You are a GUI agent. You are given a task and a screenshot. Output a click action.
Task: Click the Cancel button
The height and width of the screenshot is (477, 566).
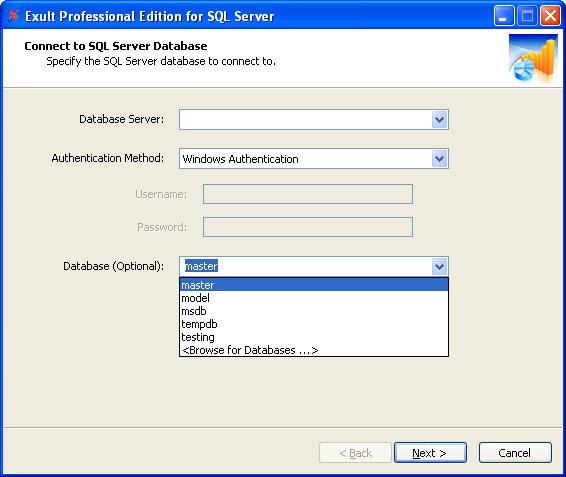[515, 452]
